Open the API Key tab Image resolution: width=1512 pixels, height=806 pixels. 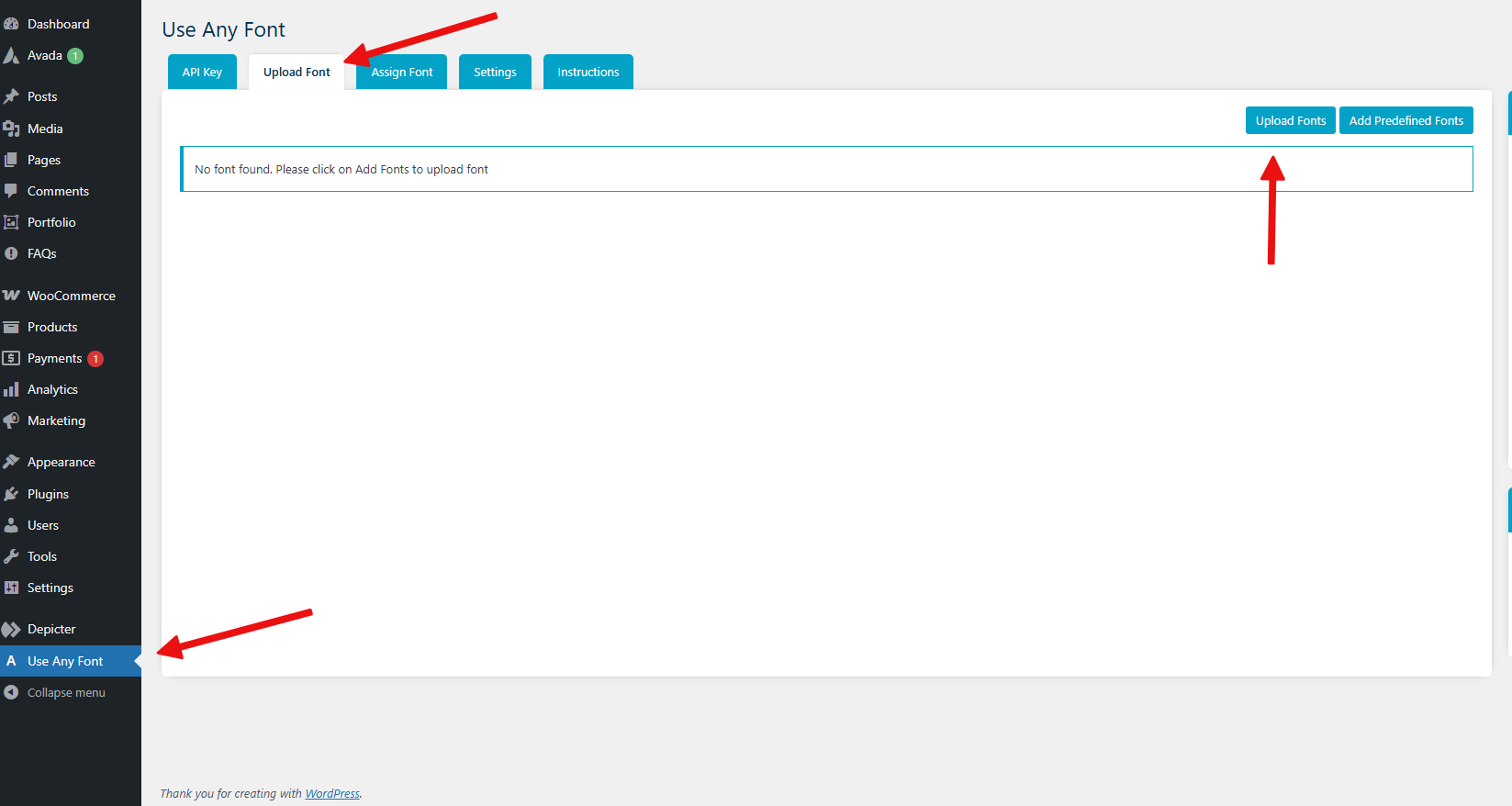202,72
